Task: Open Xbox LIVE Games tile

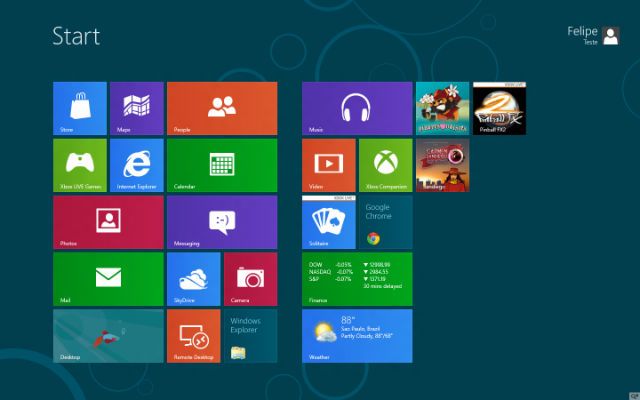Action: point(80,165)
